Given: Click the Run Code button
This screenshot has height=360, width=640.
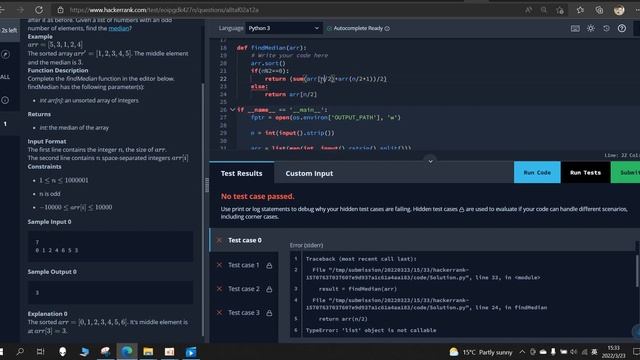Looking at the screenshot, I should tap(537, 172).
